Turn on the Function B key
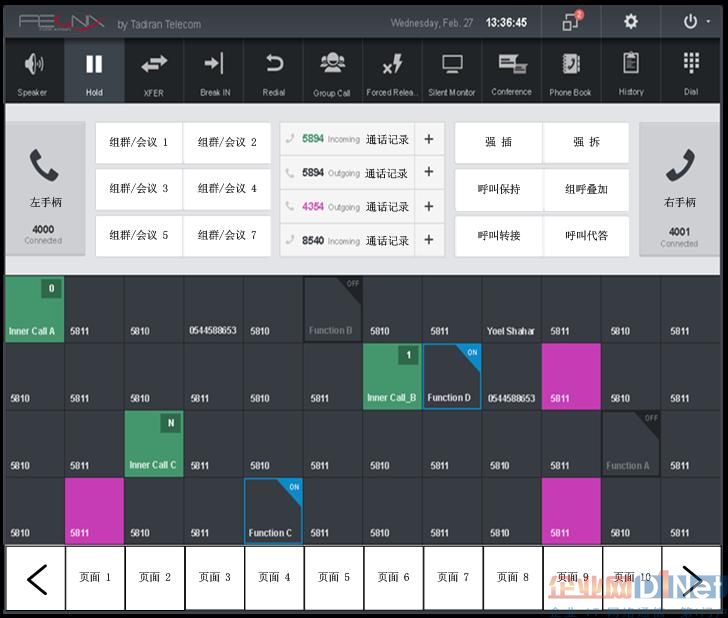 pos(332,310)
